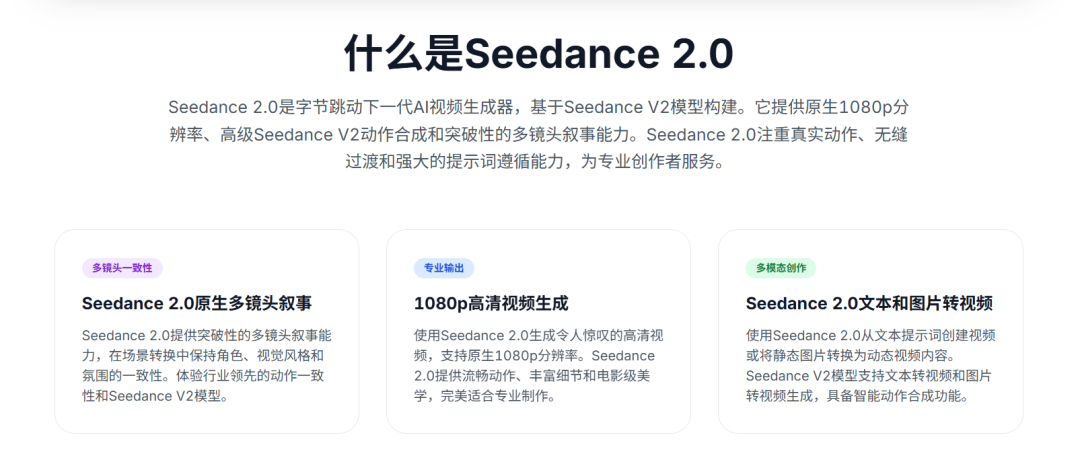Click the 多镜头叙事 card description text
The width and height of the screenshot is (1080, 476).
207,366
